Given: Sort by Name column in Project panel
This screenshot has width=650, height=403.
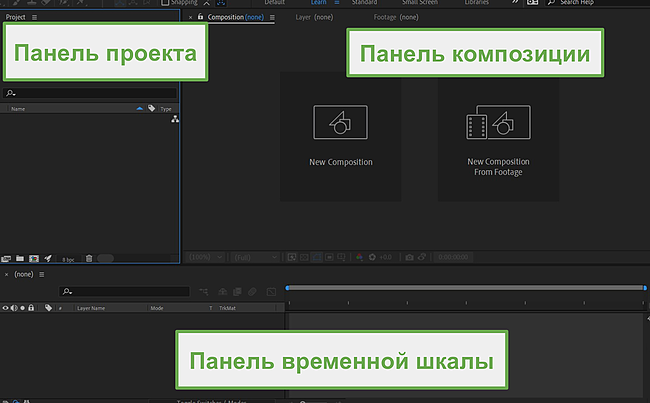Looking at the screenshot, I should (x=18, y=109).
